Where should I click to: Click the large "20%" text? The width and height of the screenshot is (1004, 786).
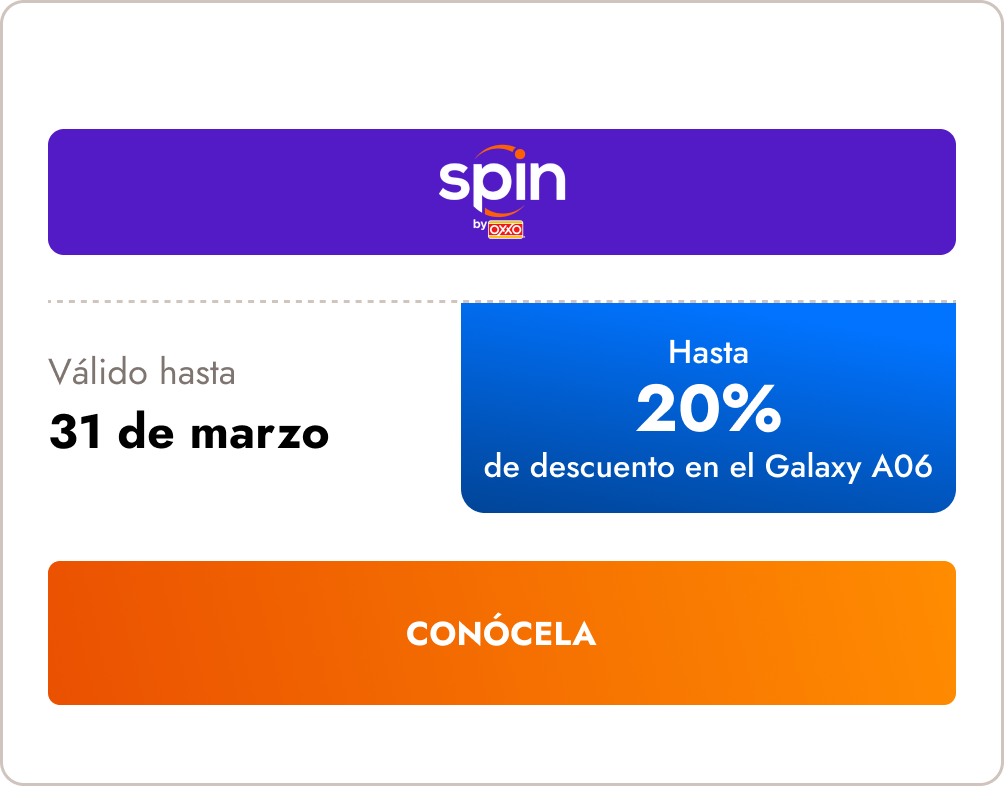(708, 410)
